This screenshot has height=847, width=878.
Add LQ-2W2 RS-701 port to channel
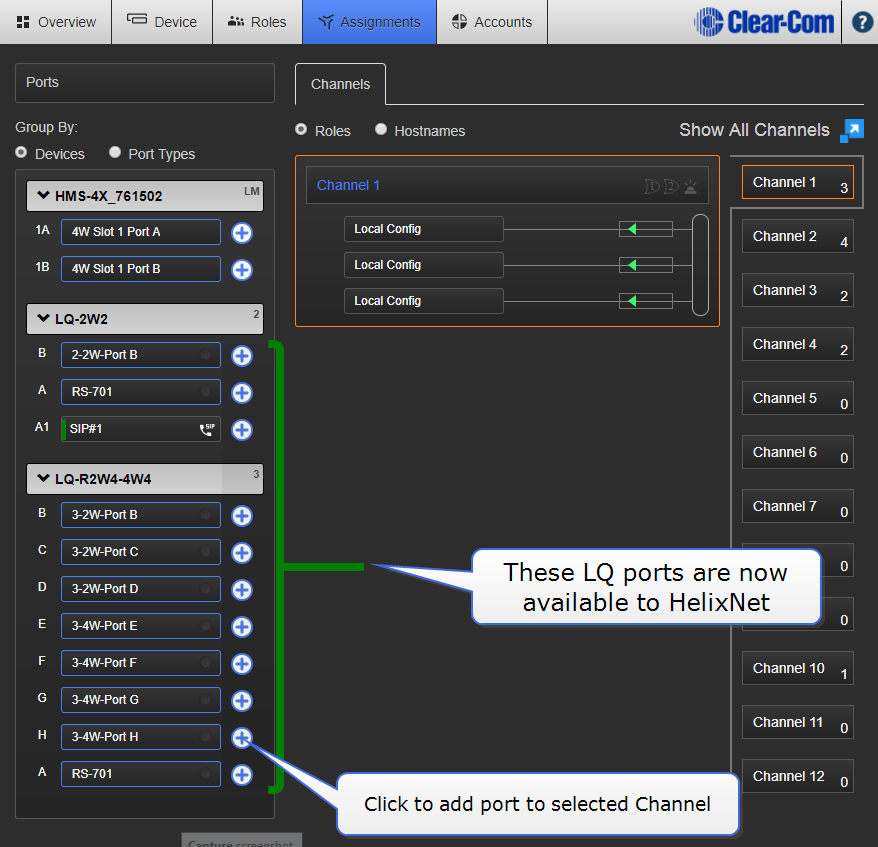[242, 393]
